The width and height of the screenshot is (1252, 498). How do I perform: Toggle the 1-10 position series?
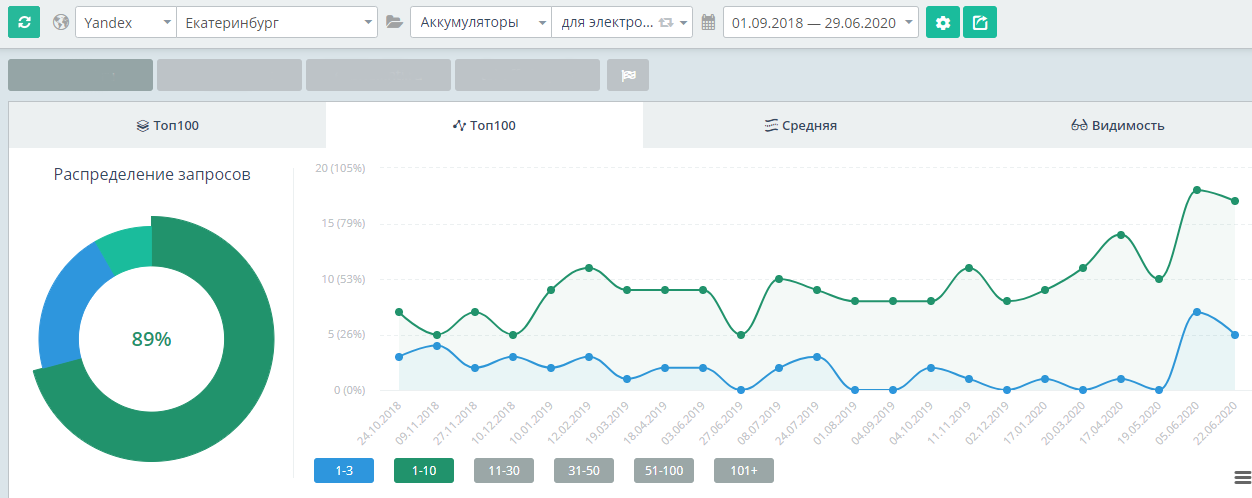[x=423, y=471]
